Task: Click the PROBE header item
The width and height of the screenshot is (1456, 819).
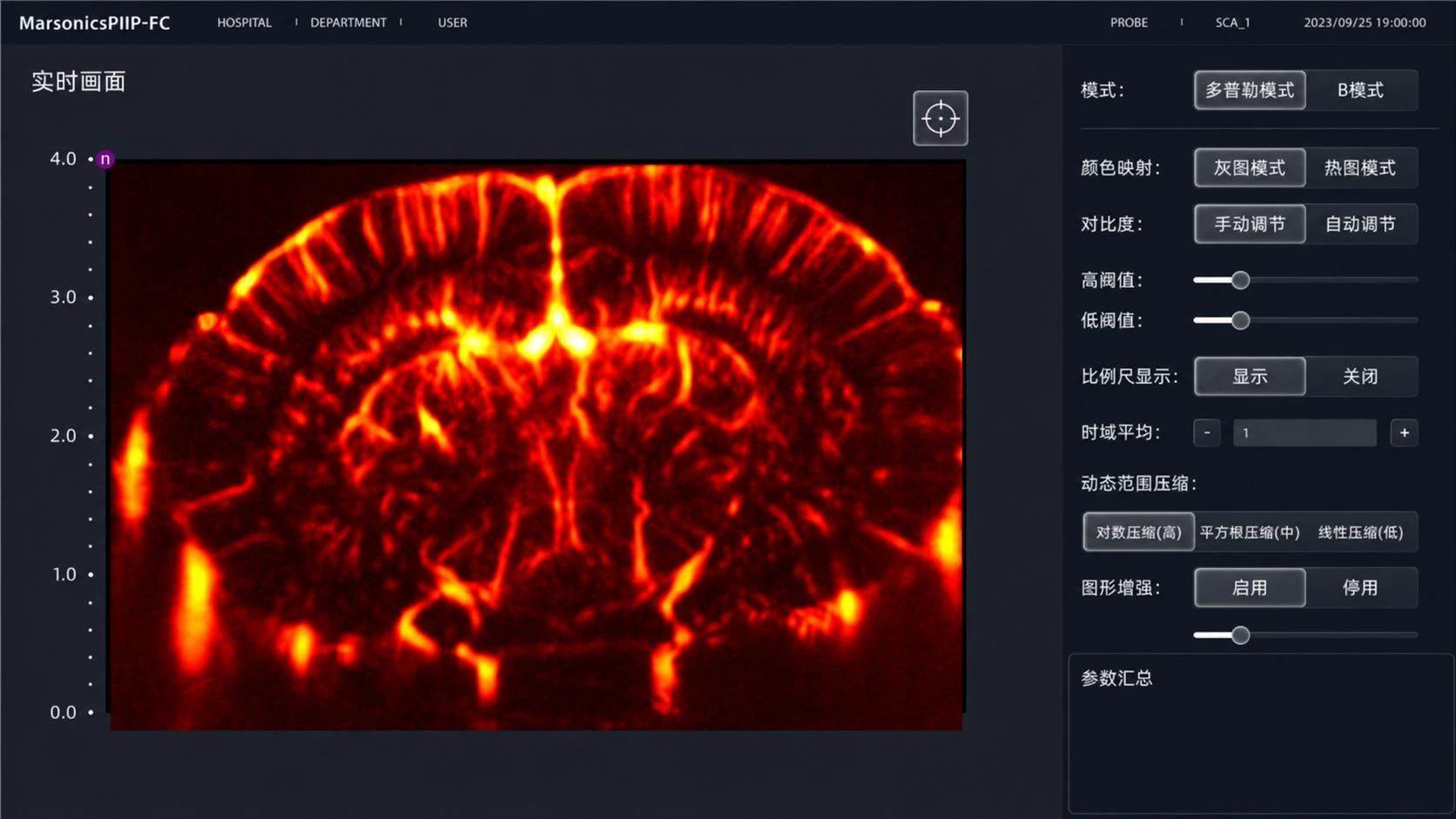Action: (x=1129, y=23)
